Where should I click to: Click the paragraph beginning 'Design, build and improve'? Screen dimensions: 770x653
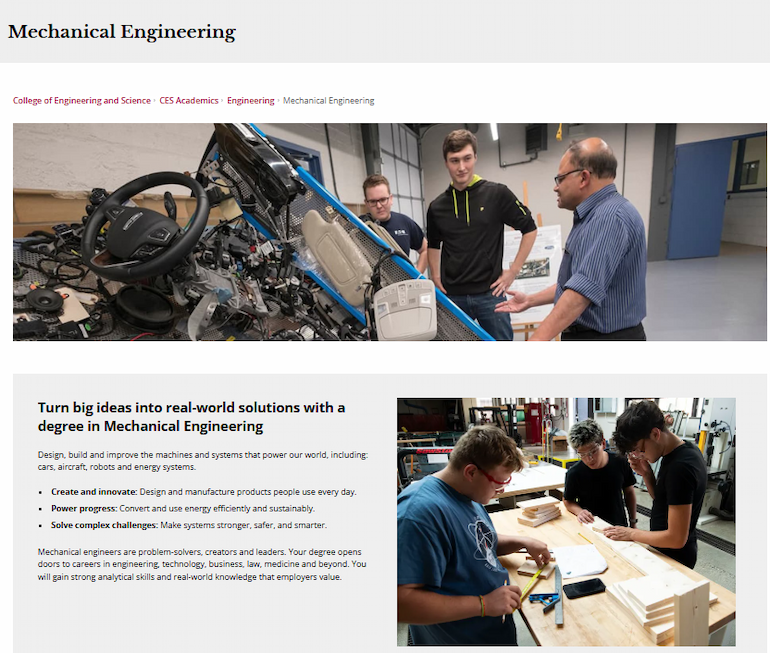(x=203, y=461)
